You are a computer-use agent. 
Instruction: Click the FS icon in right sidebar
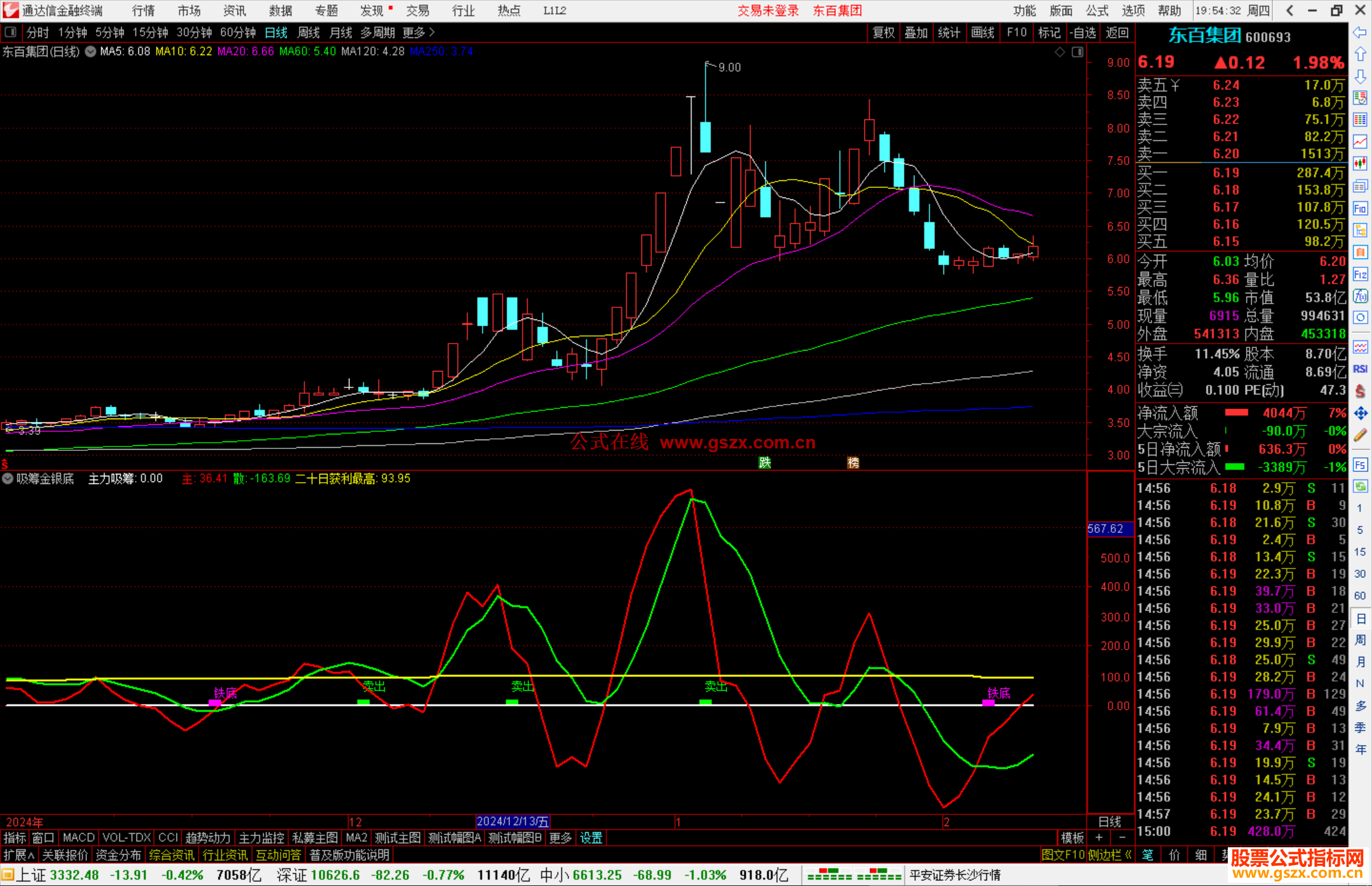tap(1360, 465)
